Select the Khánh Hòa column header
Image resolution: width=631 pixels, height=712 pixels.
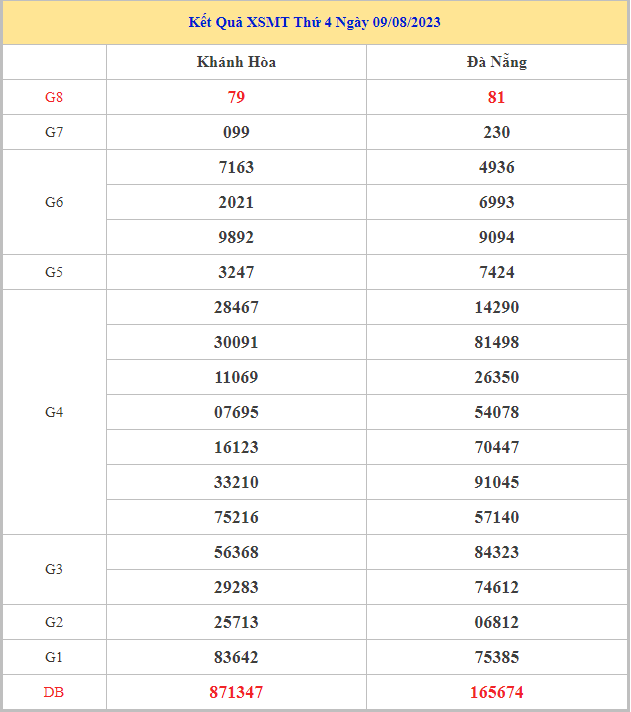[x=236, y=62]
